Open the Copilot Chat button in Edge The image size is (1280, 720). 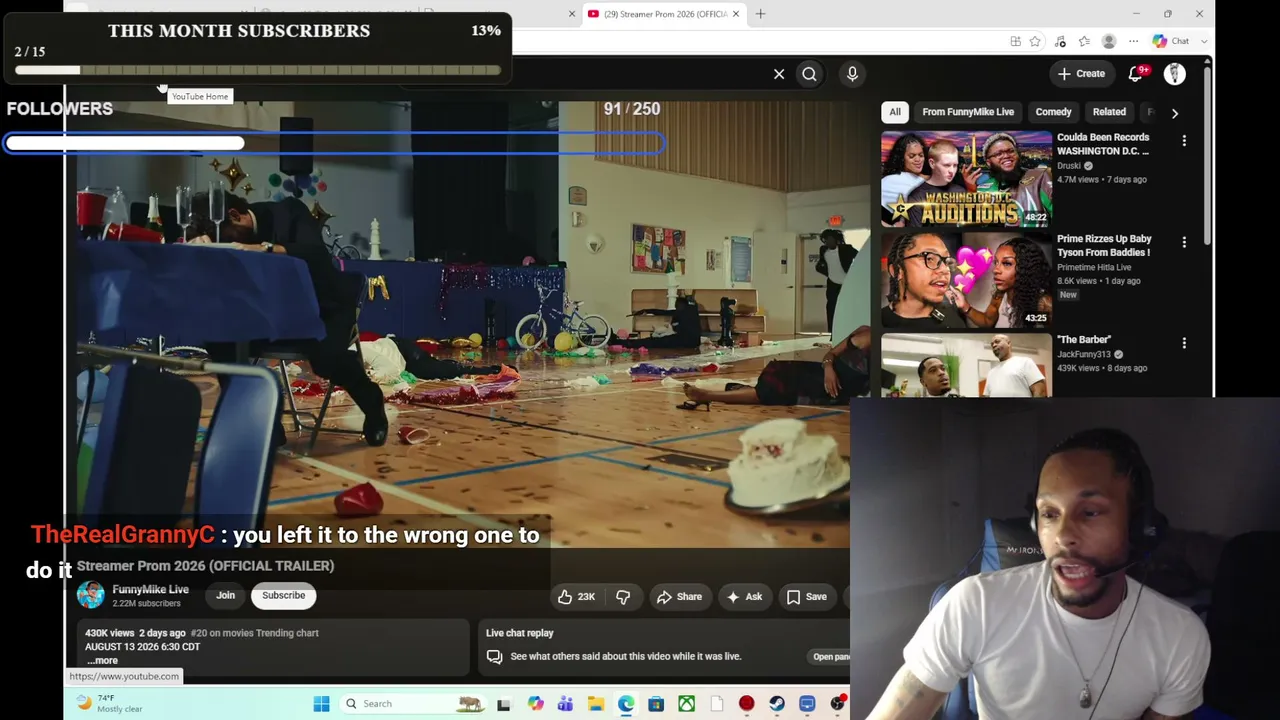[1171, 41]
